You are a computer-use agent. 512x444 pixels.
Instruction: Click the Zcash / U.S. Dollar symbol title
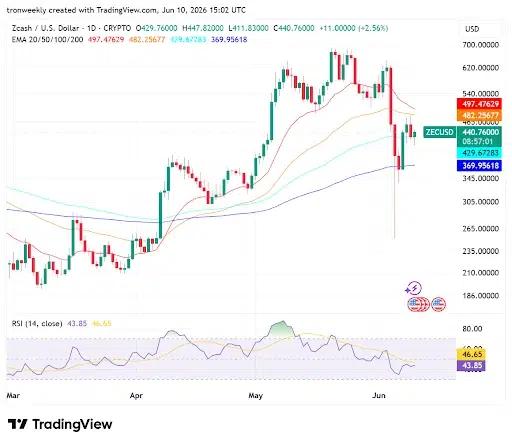tap(71, 28)
